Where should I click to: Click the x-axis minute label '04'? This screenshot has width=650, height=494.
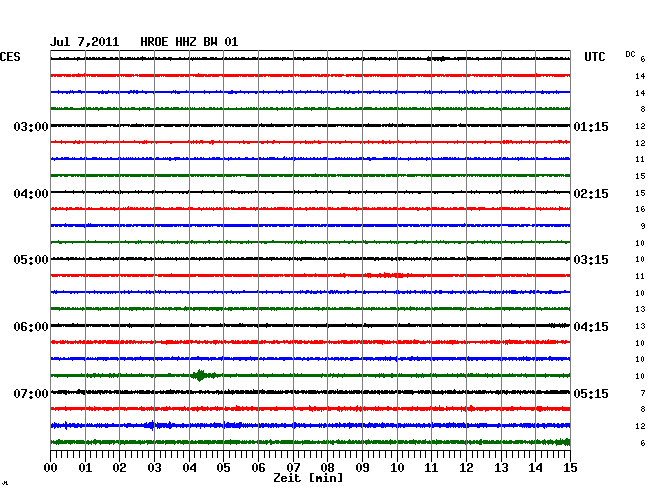coord(189,467)
